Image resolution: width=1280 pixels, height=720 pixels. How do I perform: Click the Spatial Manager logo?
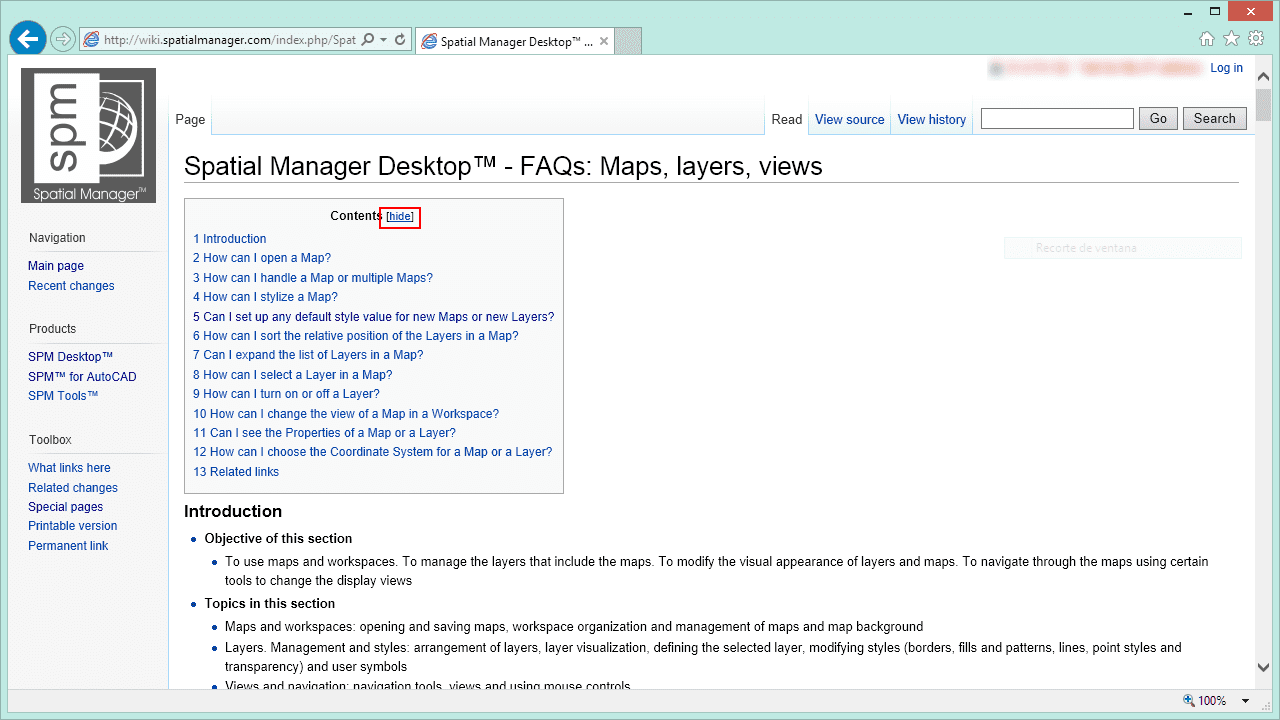(88, 135)
